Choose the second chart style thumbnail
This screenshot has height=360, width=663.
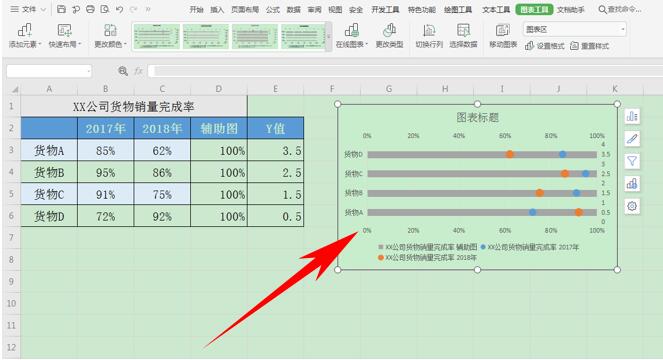pos(205,36)
